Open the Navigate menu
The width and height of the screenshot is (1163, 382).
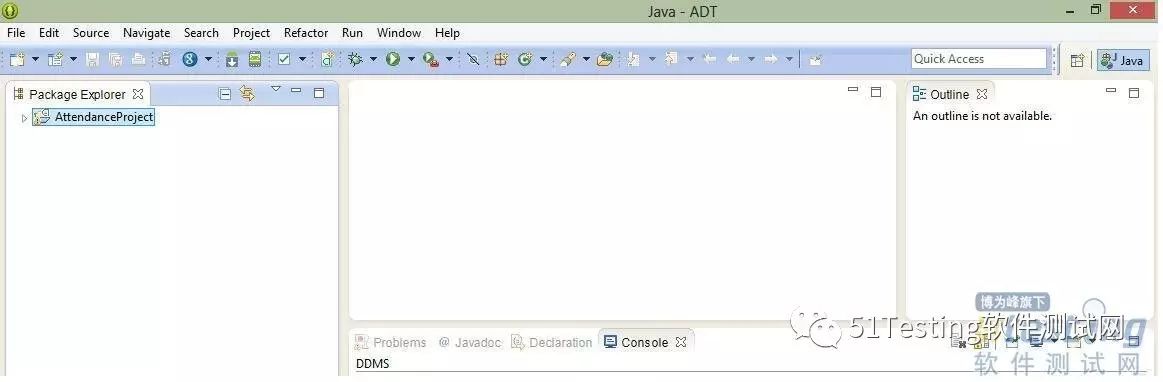[x=146, y=33]
